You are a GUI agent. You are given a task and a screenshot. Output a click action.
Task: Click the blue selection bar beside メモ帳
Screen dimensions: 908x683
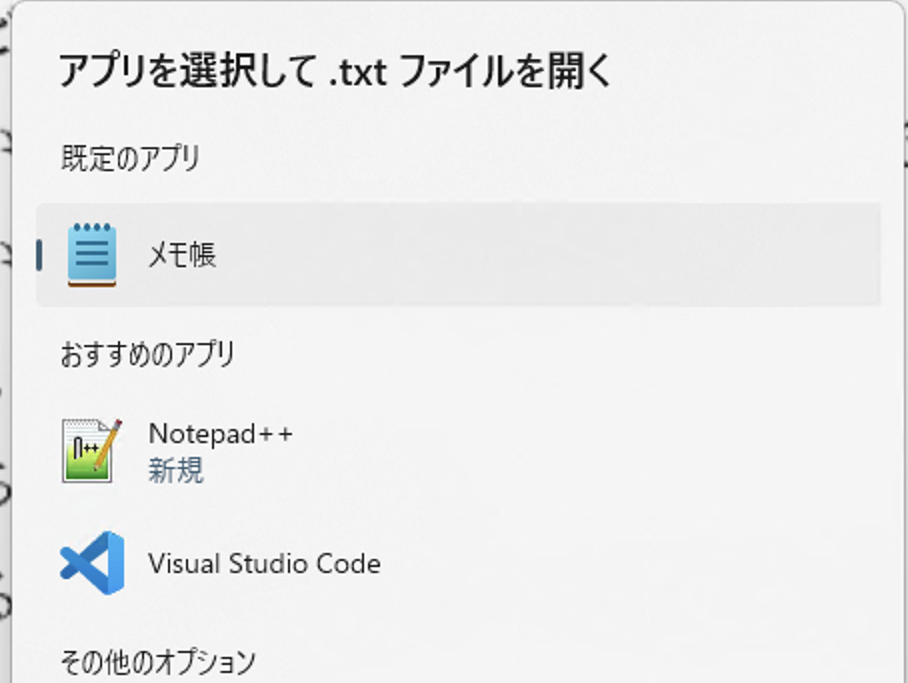(37, 254)
